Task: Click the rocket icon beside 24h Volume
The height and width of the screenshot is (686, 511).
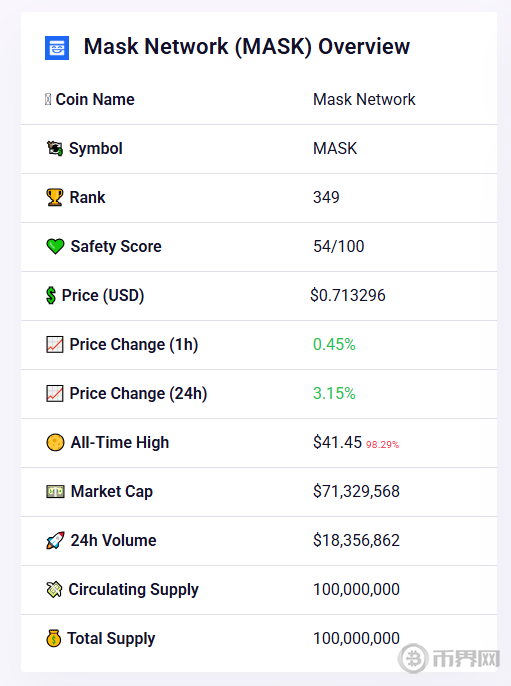Action: (x=55, y=540)
